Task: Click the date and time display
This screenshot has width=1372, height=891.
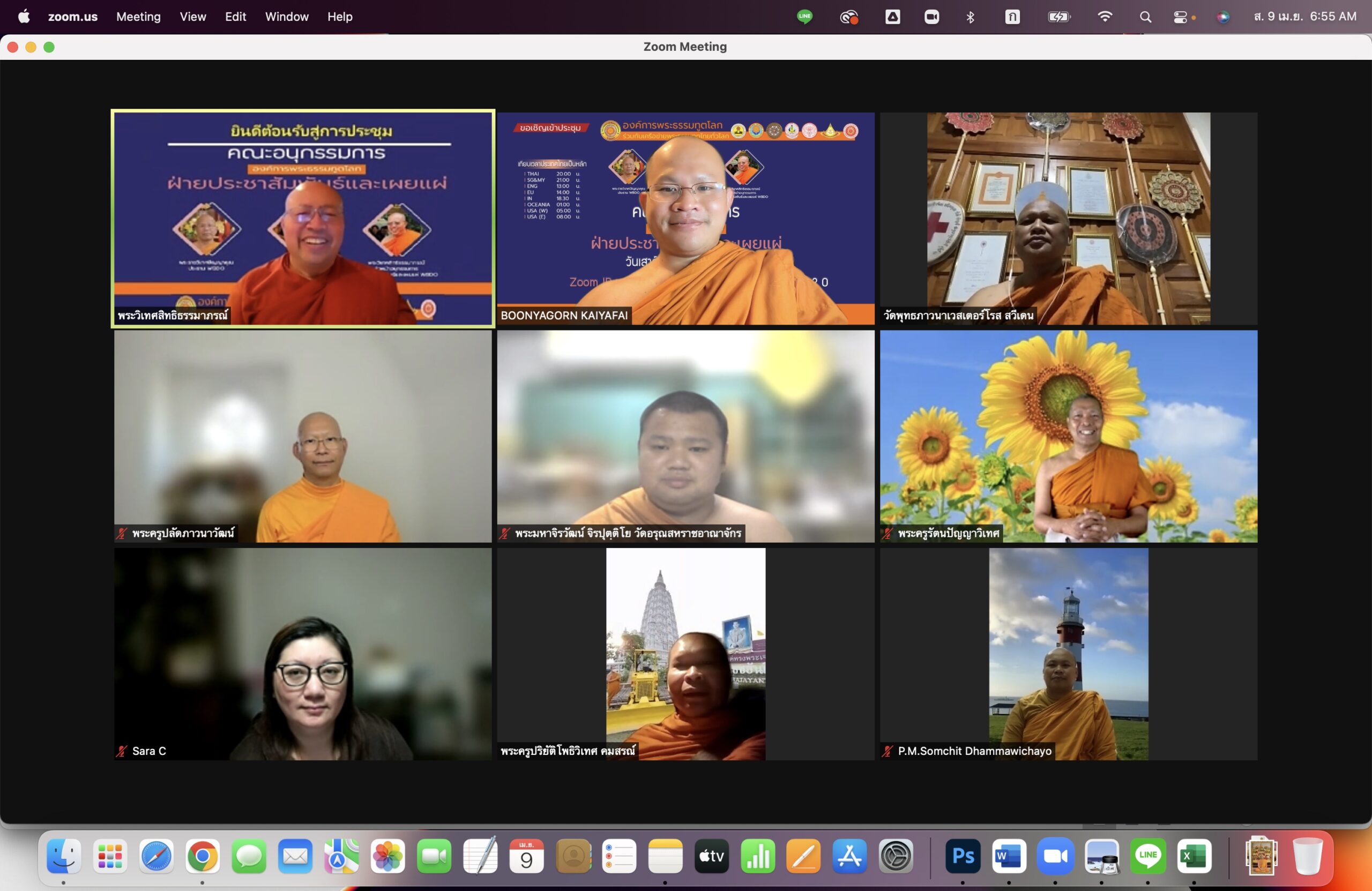Action: 1304,17
